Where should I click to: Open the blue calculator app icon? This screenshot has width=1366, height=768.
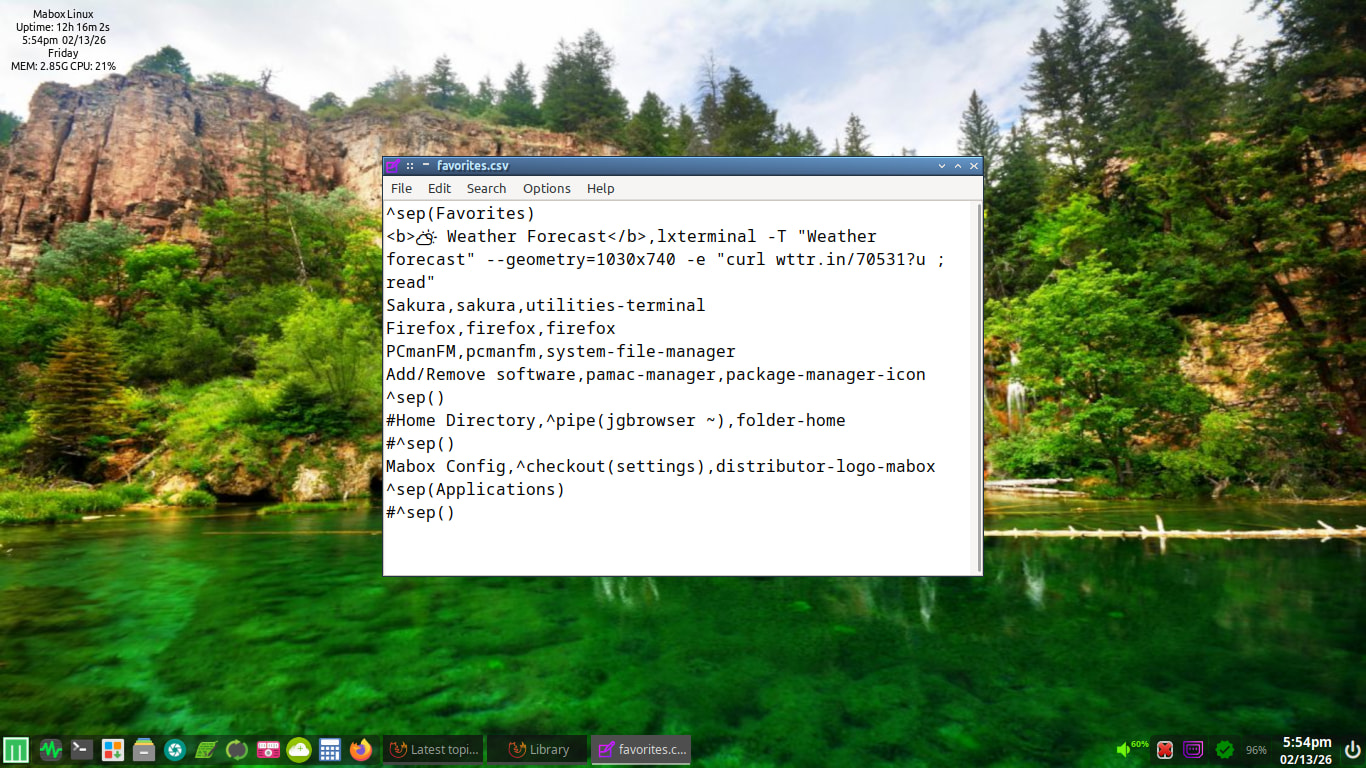click(330, 749)
